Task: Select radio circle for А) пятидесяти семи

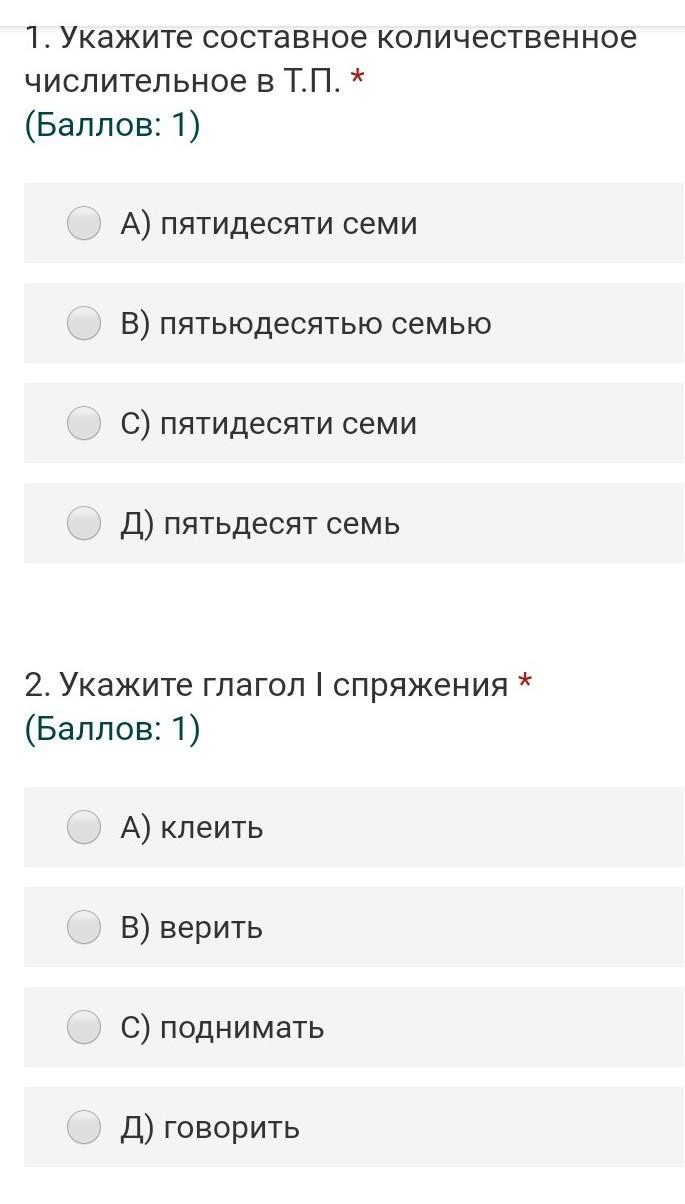Action: click(x=84, y=223)
